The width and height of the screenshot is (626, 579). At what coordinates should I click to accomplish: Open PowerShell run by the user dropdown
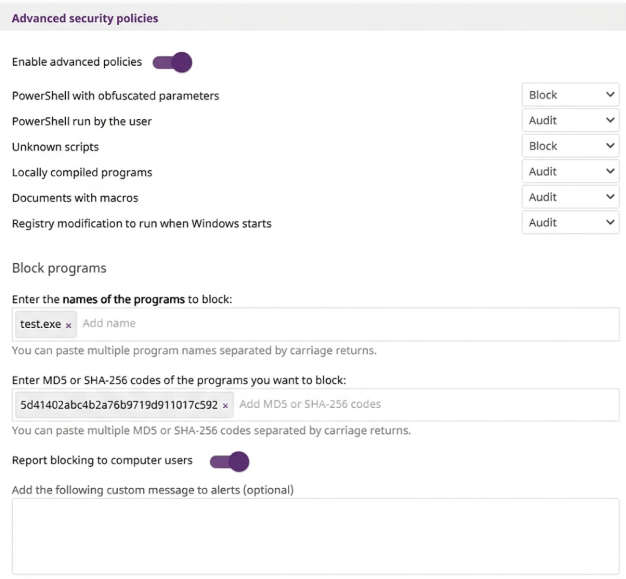tap(570, 121)
